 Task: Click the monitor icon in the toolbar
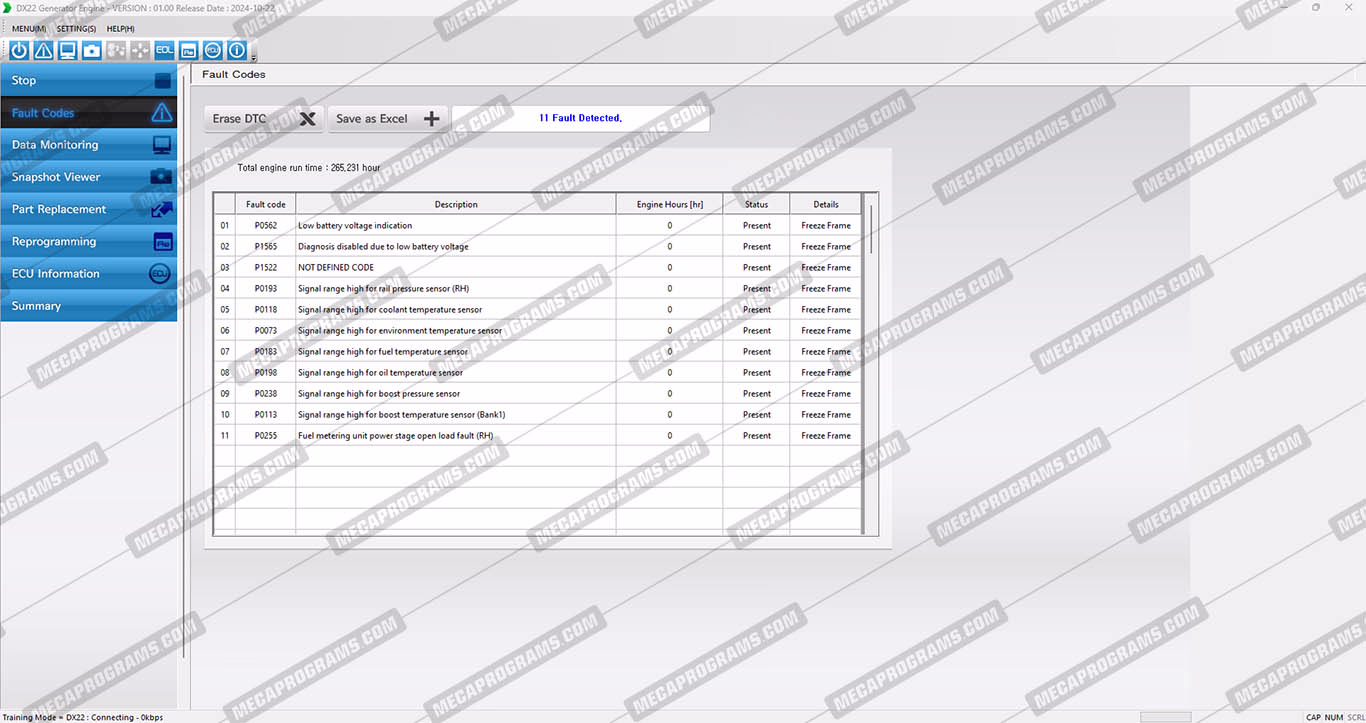[67, 50]
